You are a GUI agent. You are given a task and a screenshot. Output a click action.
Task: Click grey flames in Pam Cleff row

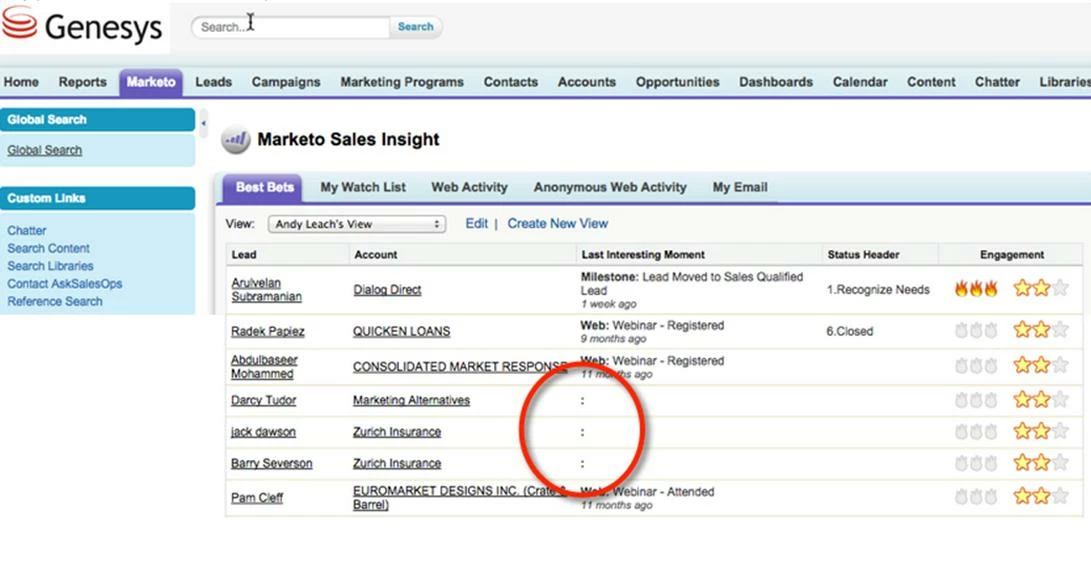pyautogui.click(x=976, y=497)
